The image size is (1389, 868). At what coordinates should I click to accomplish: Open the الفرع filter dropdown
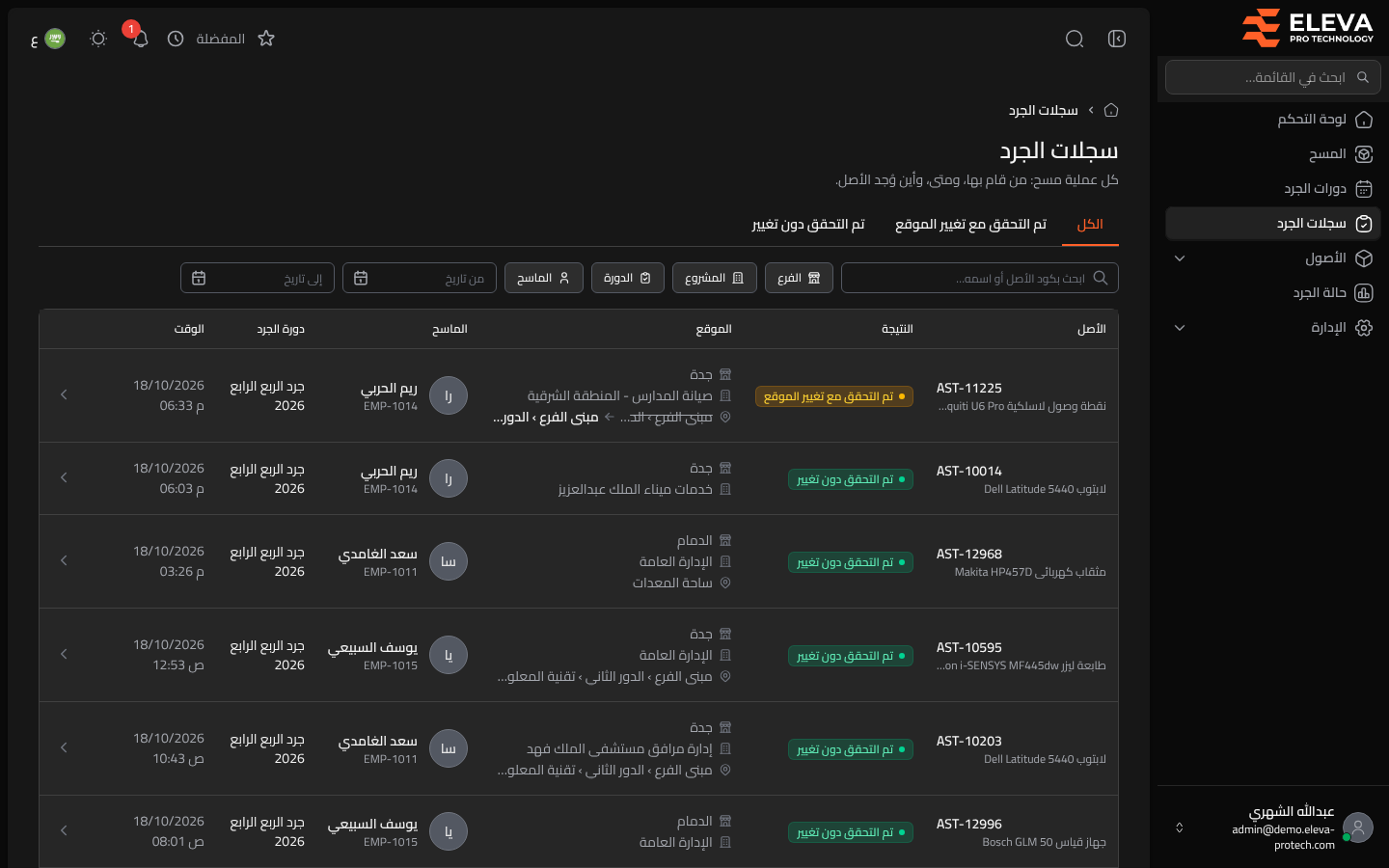click(799, 278)
